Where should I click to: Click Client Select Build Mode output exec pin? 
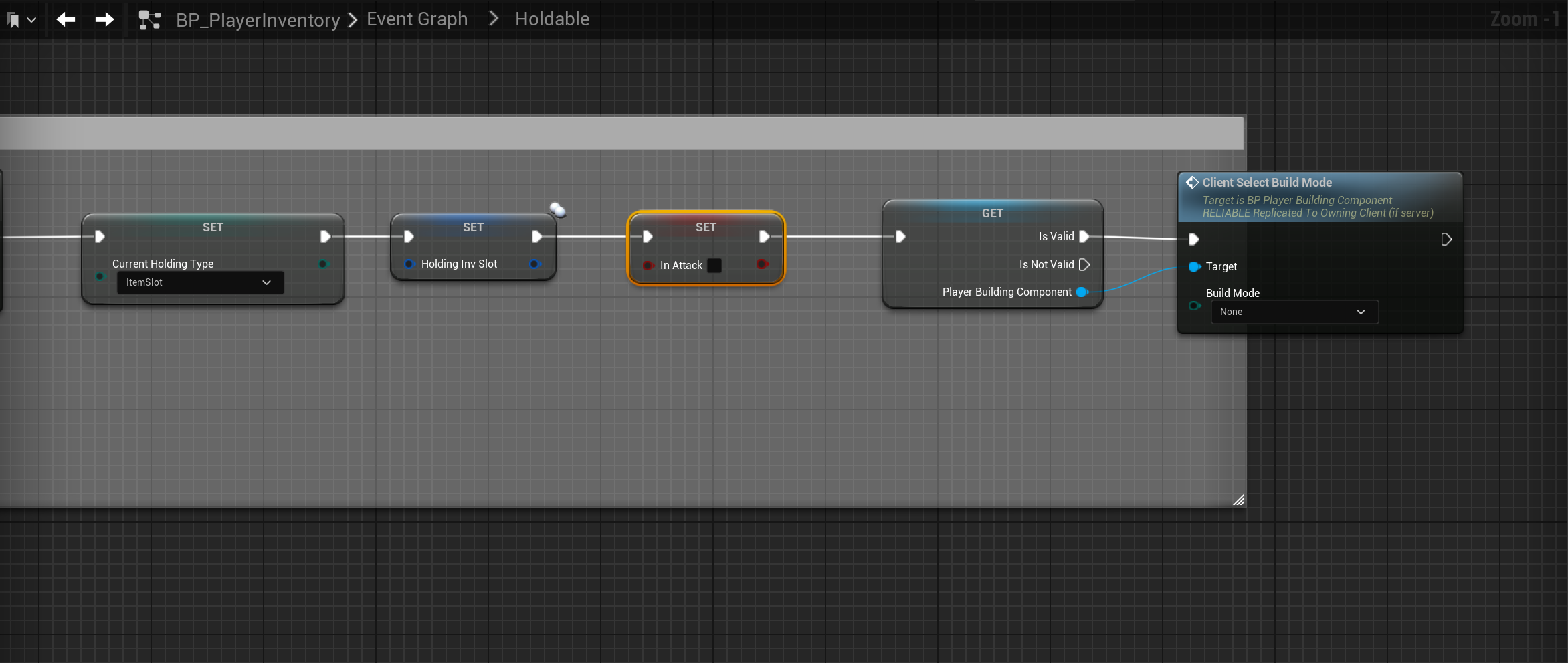click(x=1446, y=240)
